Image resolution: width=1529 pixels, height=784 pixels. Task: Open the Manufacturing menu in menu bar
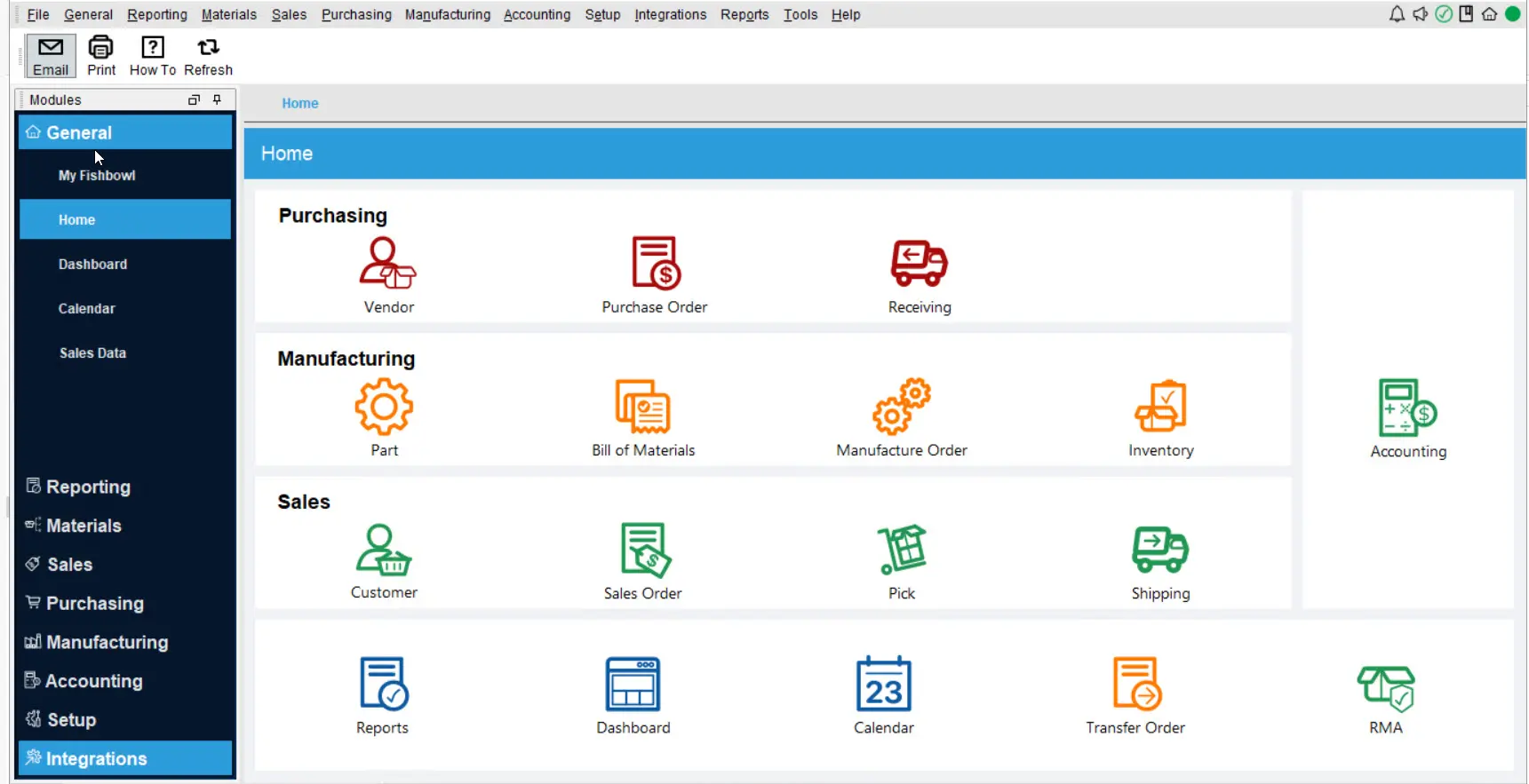pyautogui.click(x=447, y=14)
